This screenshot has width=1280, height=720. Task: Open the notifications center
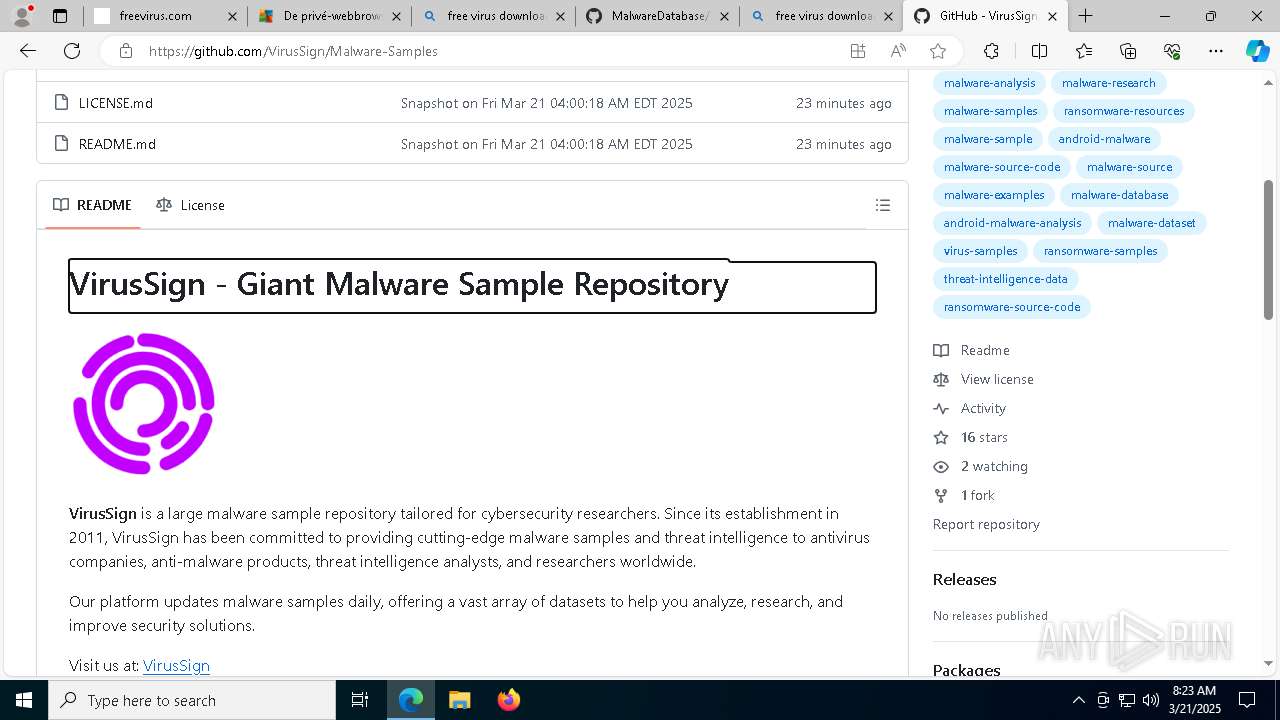[1247, 700]
